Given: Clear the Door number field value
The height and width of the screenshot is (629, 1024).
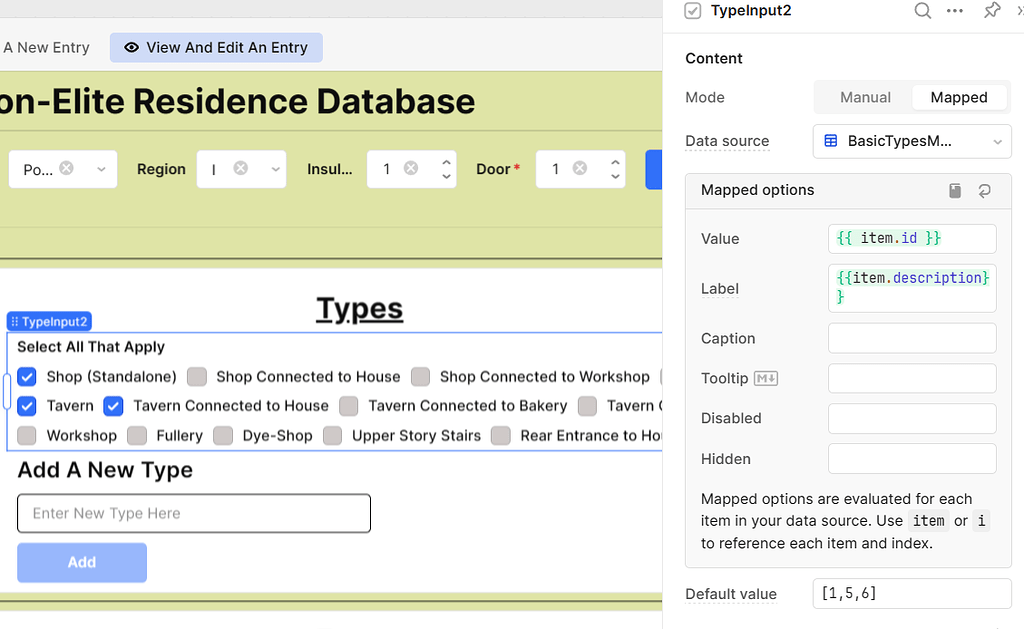Looking at the screenshot, I should (580, 169).
